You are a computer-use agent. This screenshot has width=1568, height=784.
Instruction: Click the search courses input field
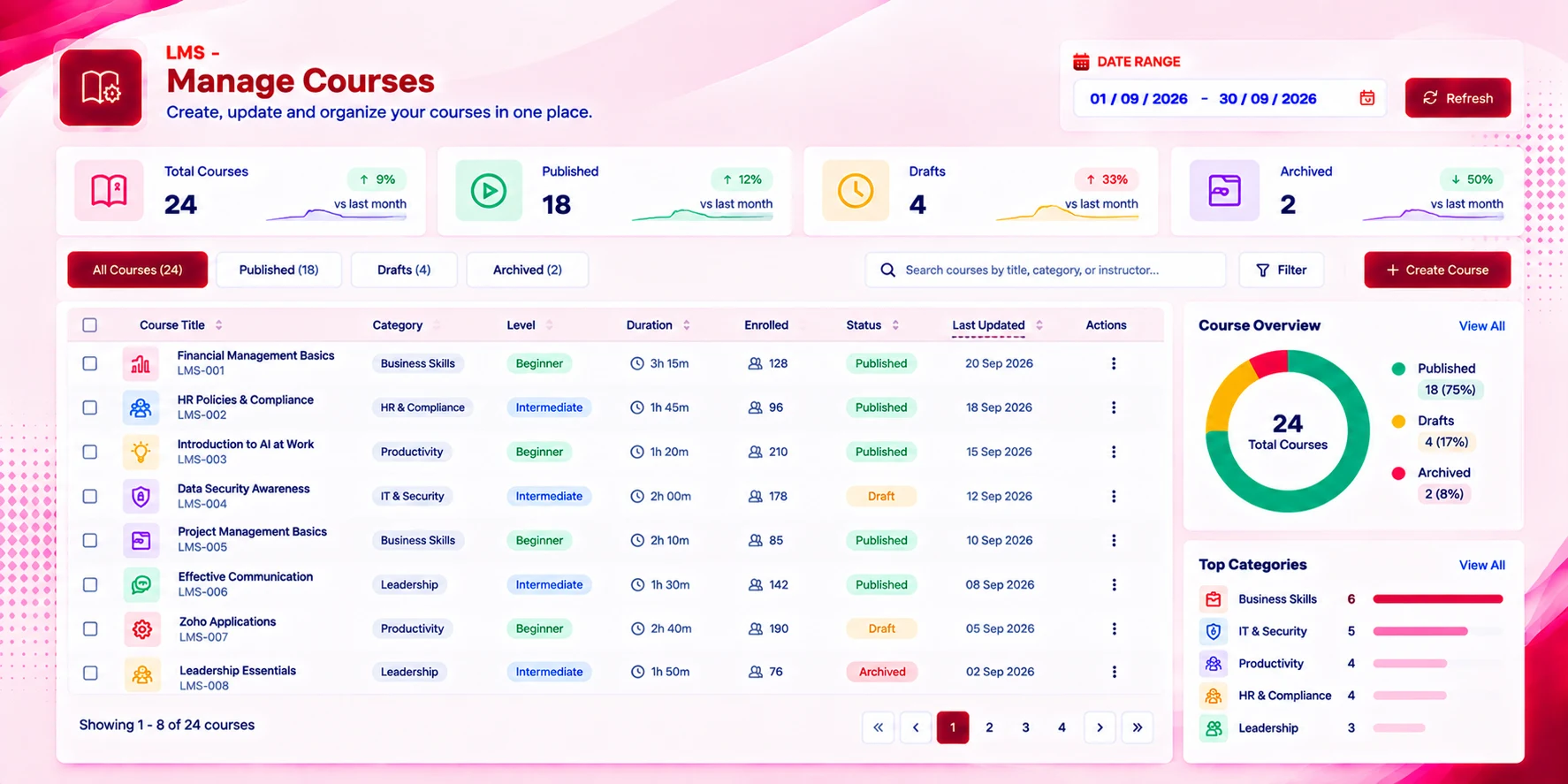pos(1046,270)
